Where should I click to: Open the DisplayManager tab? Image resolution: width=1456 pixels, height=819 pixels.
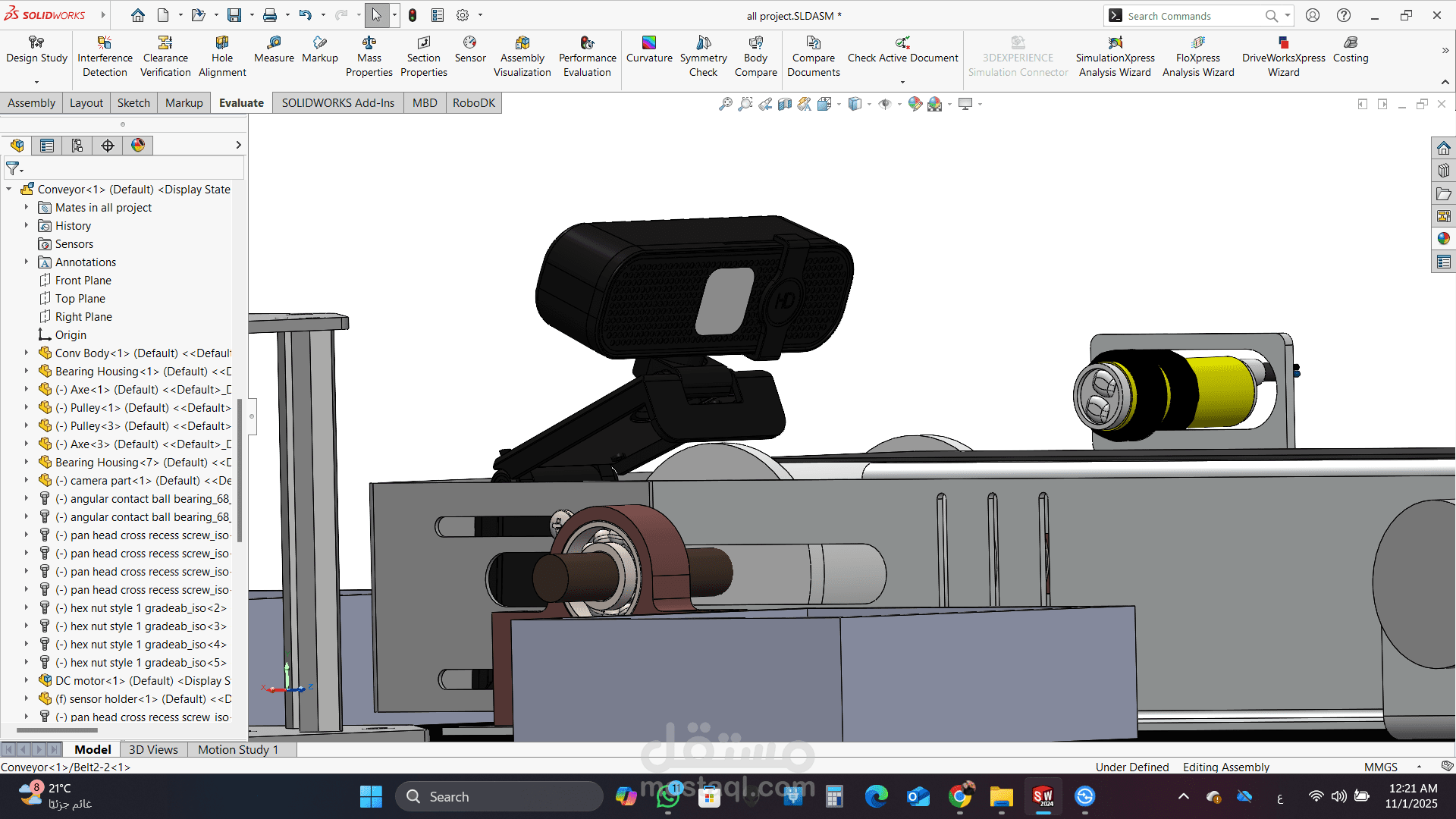click(138, 145)
